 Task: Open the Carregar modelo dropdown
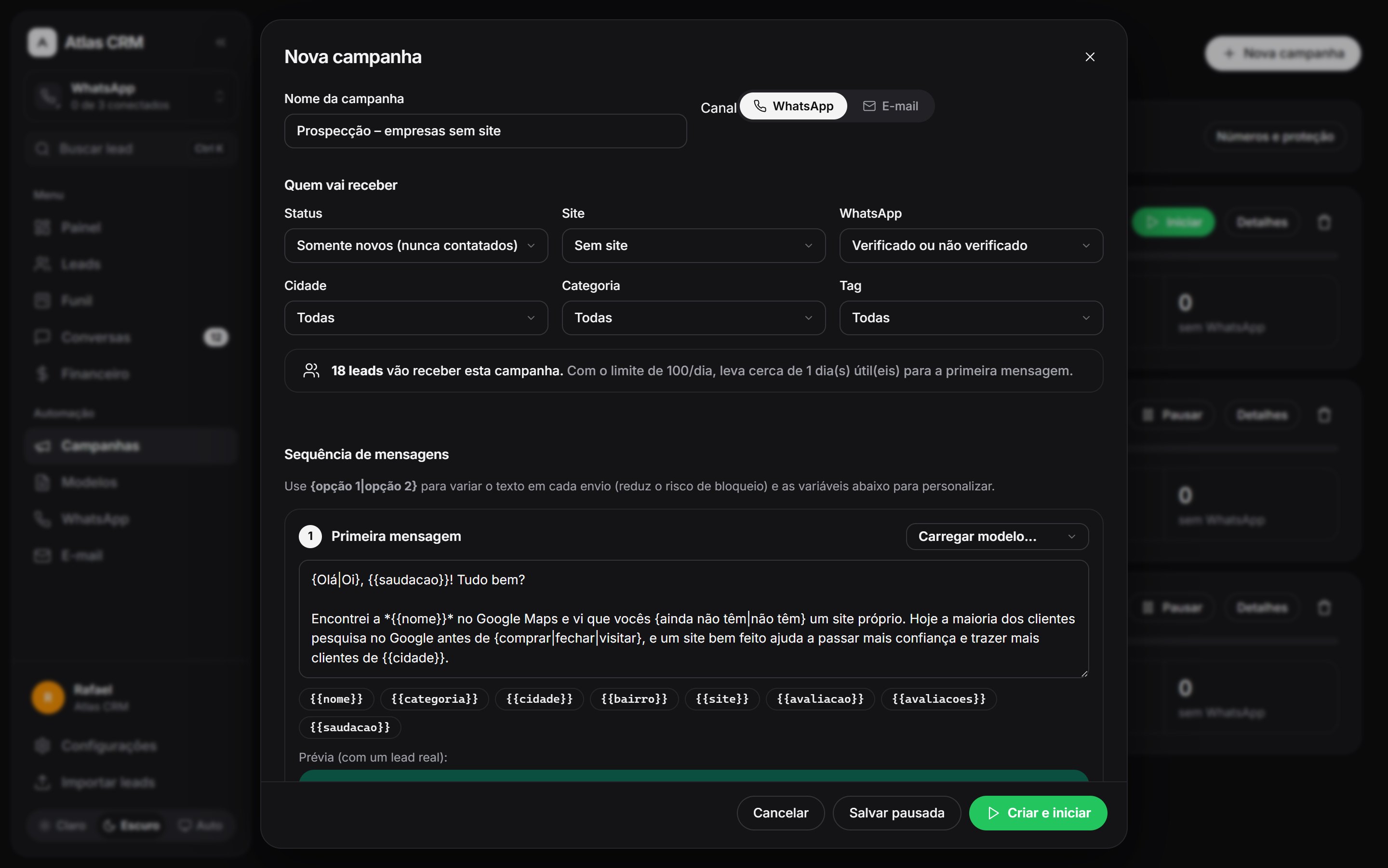click(x=997, y=536)
